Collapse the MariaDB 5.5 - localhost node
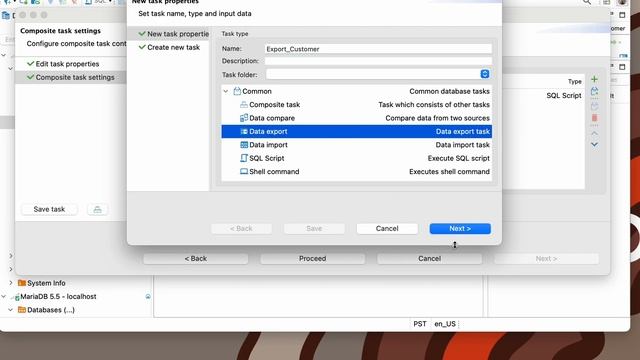The width and height of the screenshot is (640, 360). pyautogui.click(x=4, y=296)
